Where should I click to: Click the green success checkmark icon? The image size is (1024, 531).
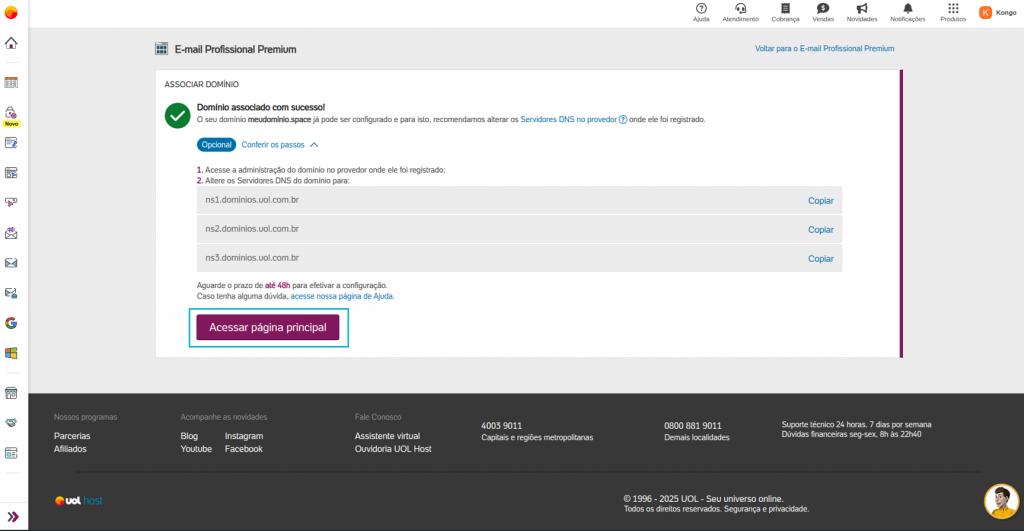[177, 116]
